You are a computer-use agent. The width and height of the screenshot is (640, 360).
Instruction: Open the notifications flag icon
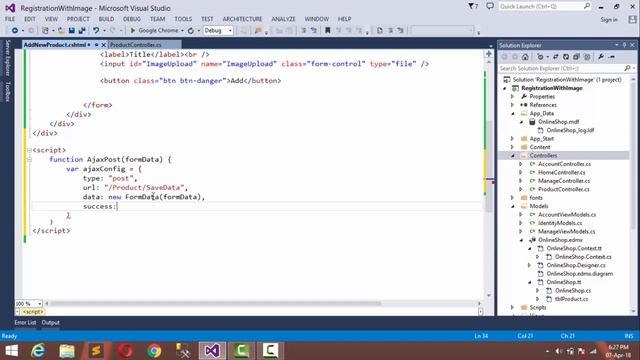(x=473, y=6)
